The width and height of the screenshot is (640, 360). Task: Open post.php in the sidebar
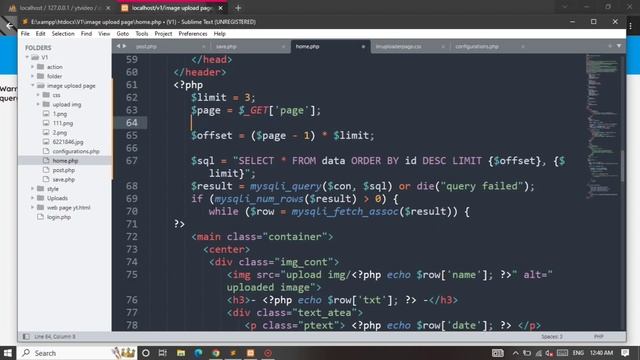tap(64, 170)
